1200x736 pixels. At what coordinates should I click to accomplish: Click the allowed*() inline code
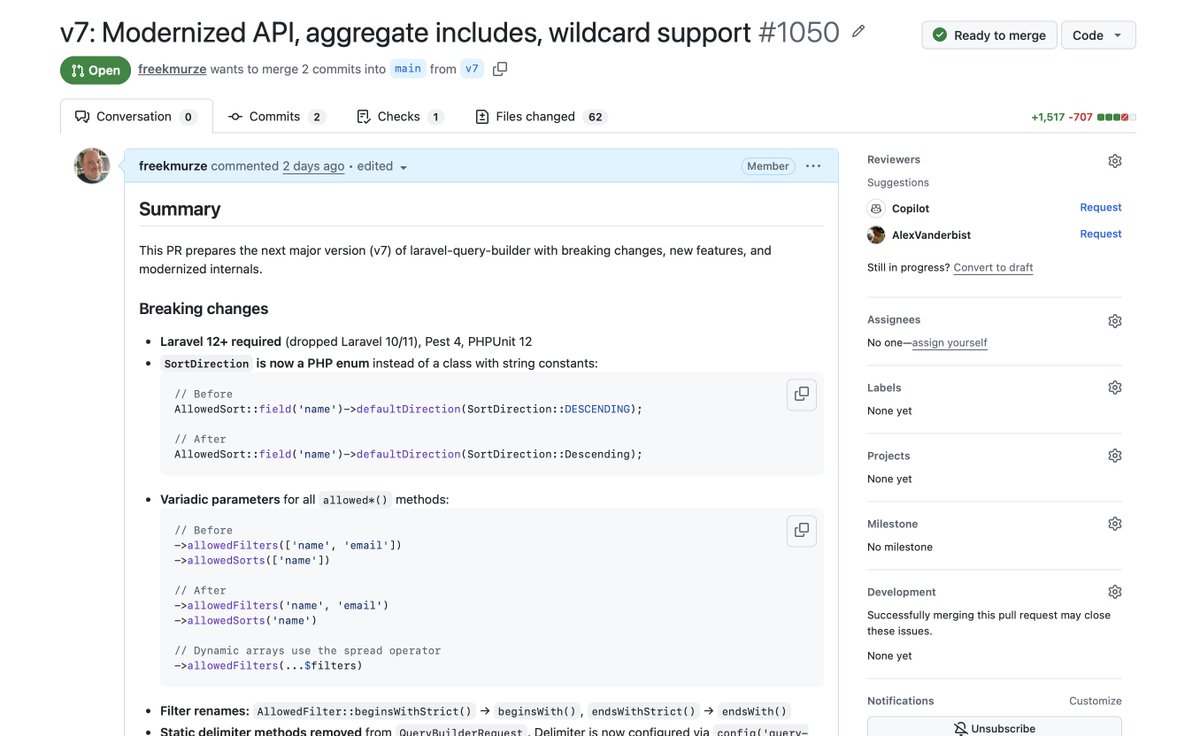[x=355, y=500]
